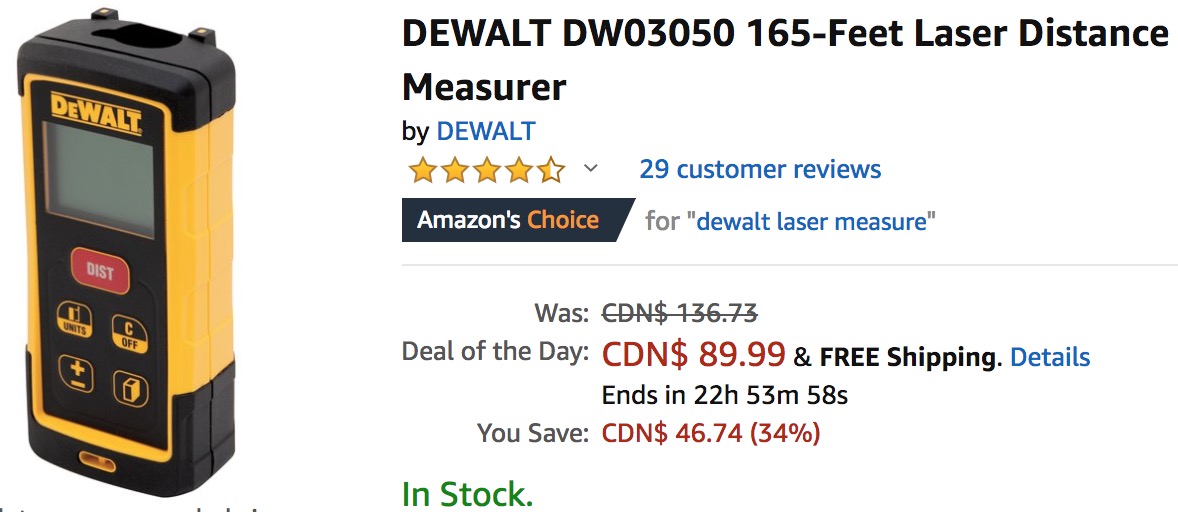Click the DEWALT DW03050 product title
This screenshot has width=1178, height=512.
785,60
